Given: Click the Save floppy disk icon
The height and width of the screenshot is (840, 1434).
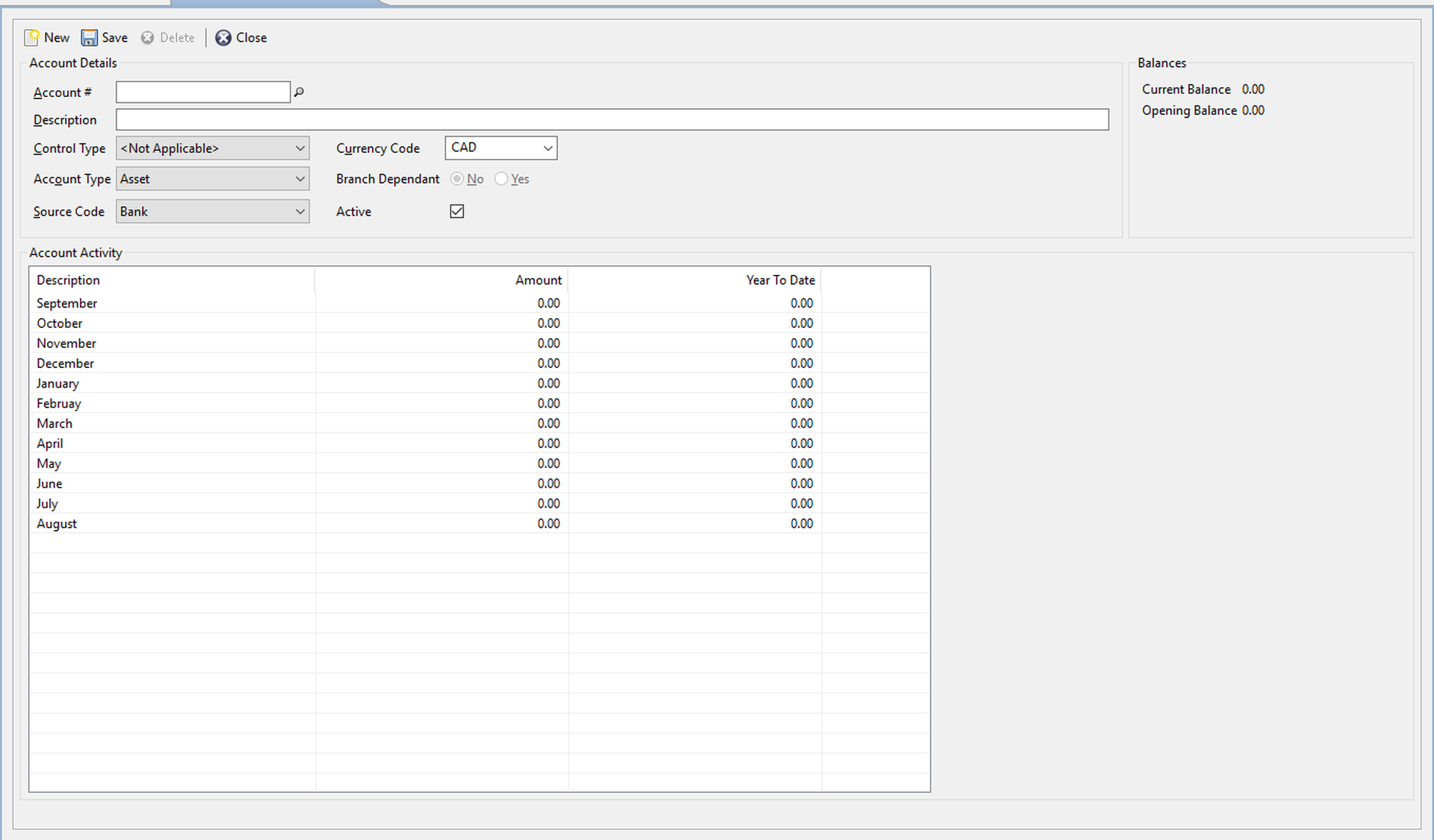Looking at the screenshot, I should [x=90, y=37].
